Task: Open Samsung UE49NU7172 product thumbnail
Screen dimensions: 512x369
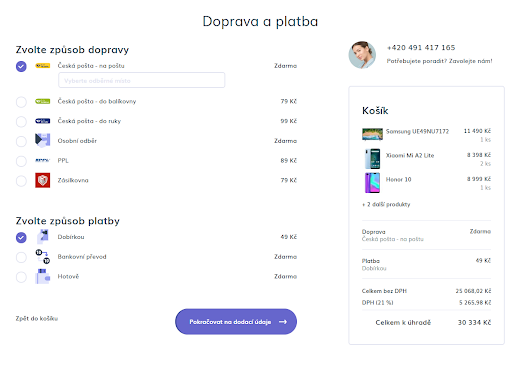Action: point(372,134)
